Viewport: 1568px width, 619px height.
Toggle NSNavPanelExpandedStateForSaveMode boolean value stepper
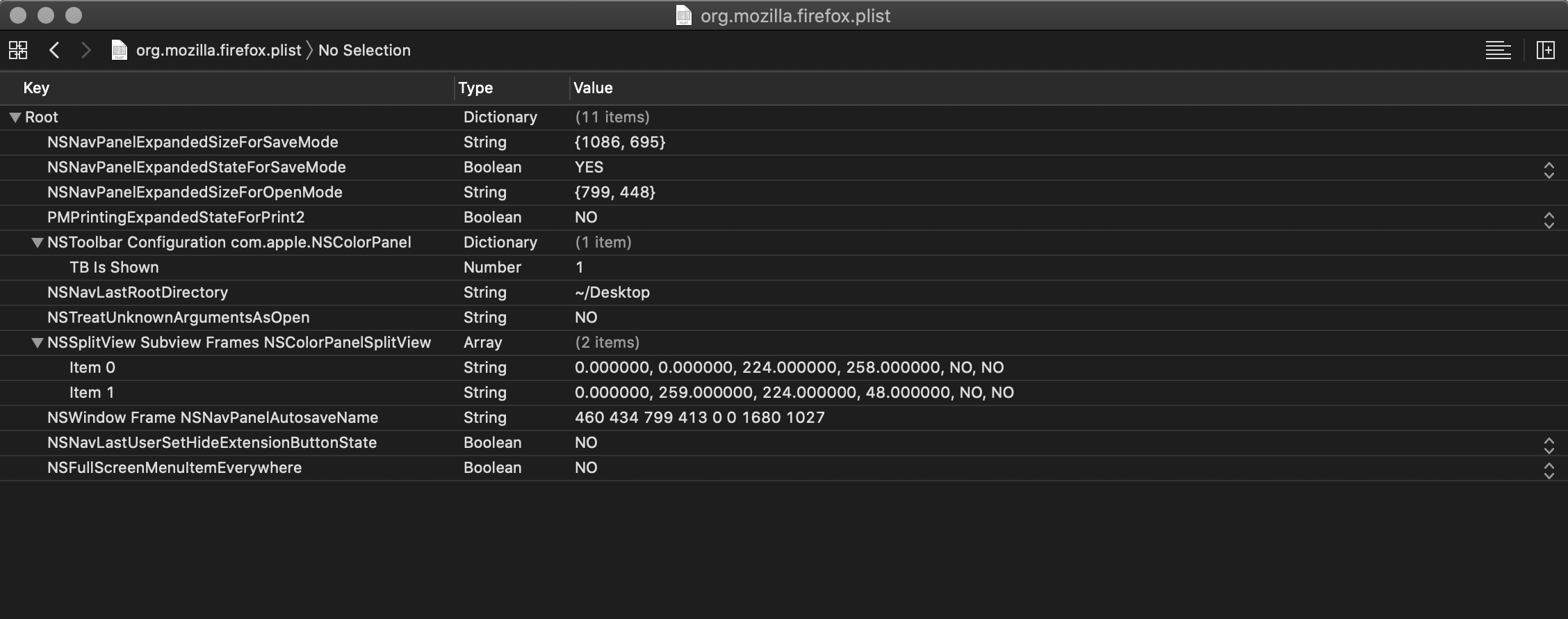click(1549, 170)
